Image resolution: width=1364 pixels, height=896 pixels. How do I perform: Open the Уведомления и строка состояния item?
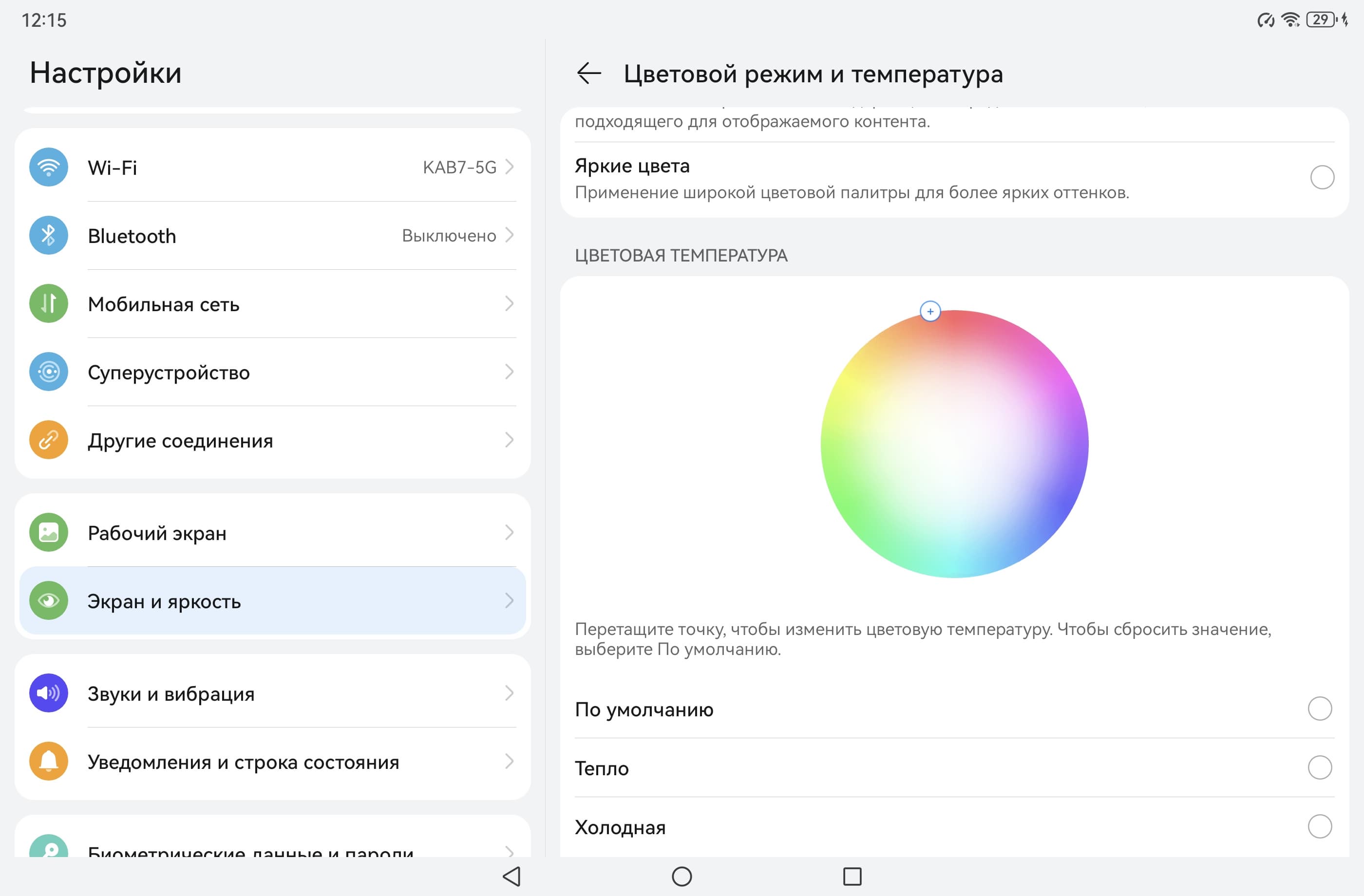pyautogui.click(x=243, y=762)
